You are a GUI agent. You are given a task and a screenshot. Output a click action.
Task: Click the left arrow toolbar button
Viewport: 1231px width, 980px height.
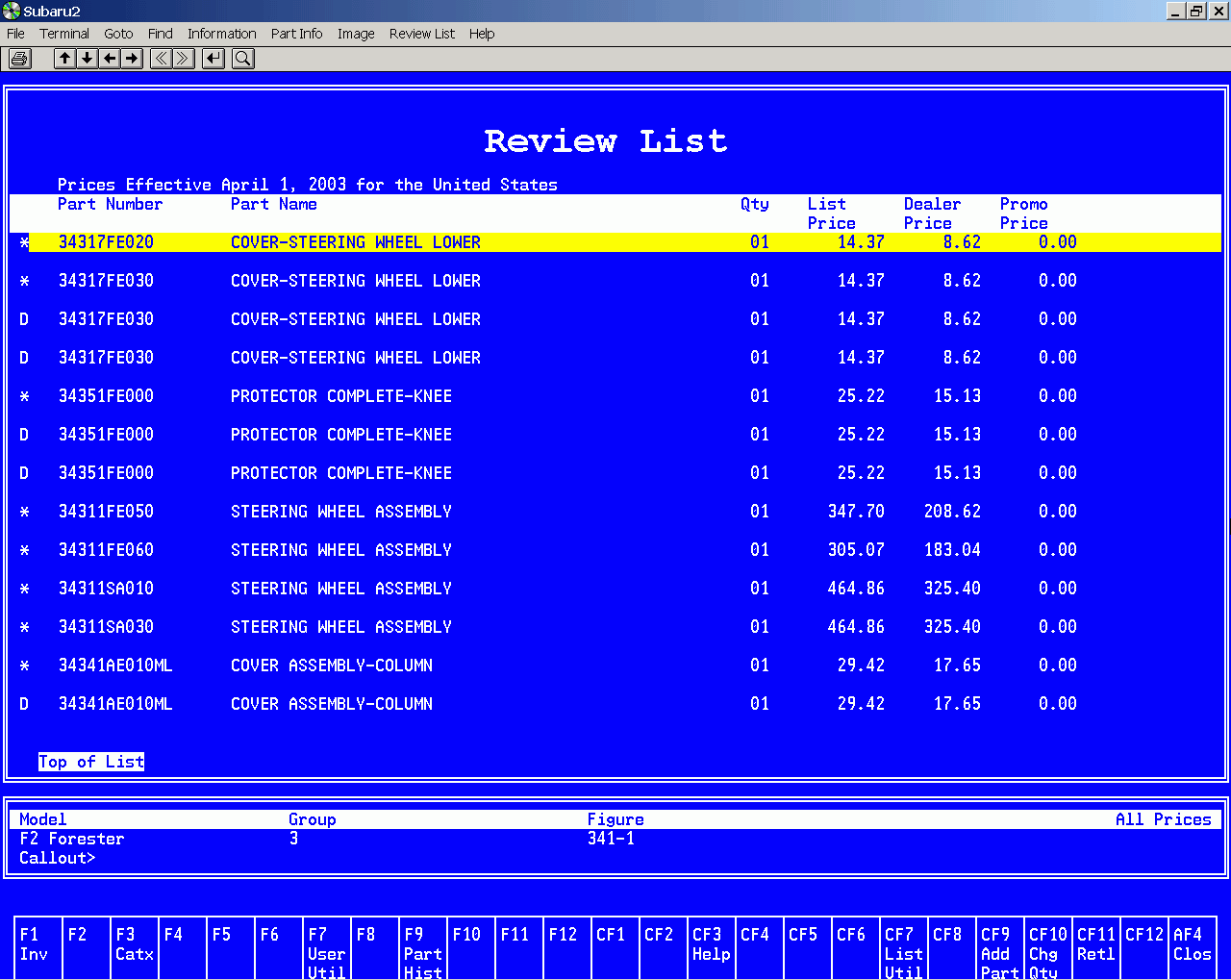[x=110, y=59]
